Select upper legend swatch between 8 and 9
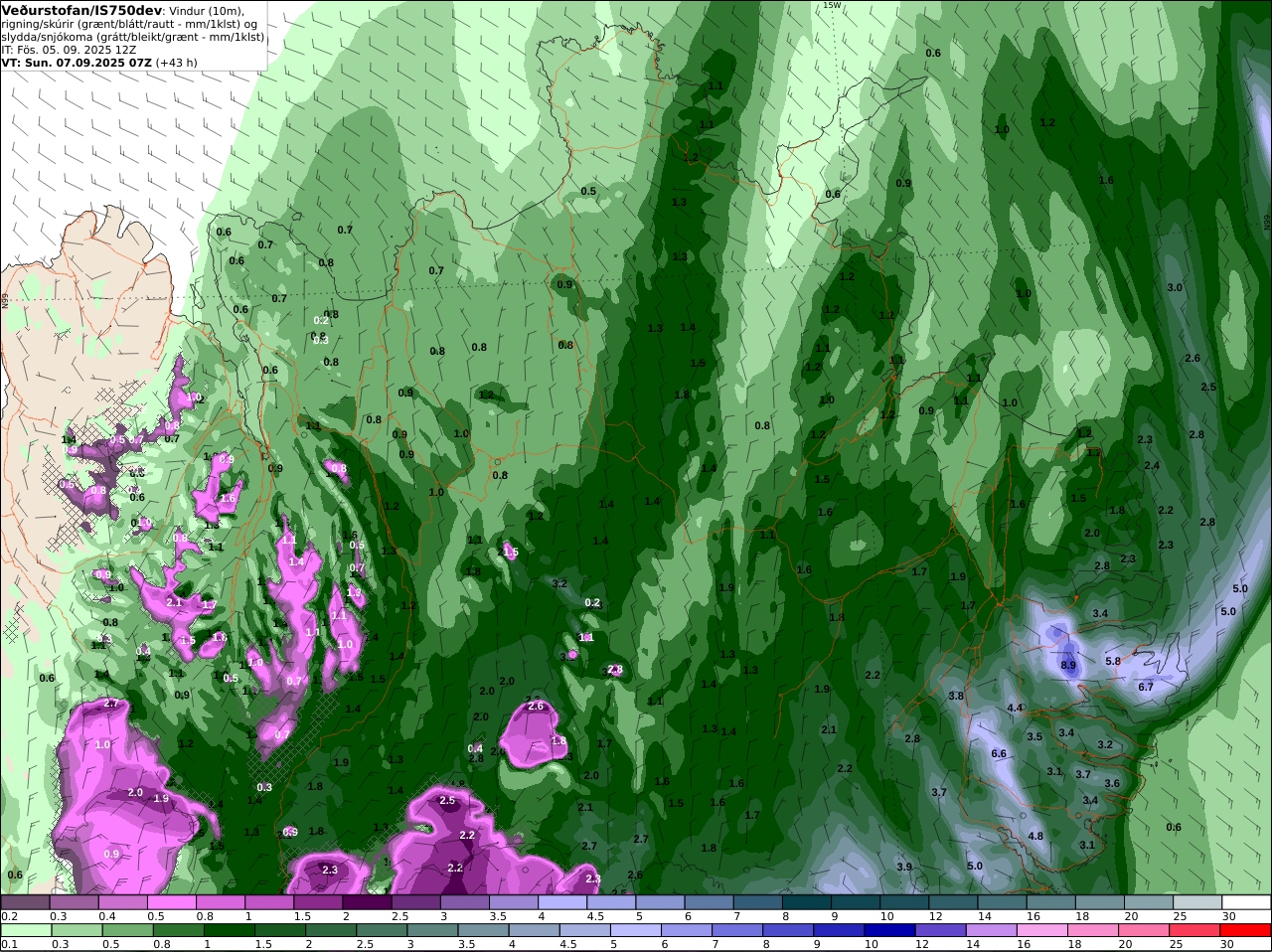 807,902
